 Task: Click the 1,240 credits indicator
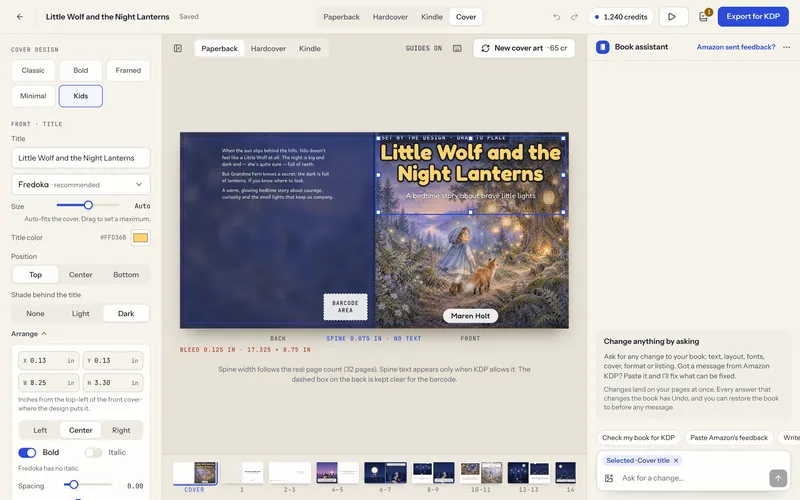(x=621, y=17)
